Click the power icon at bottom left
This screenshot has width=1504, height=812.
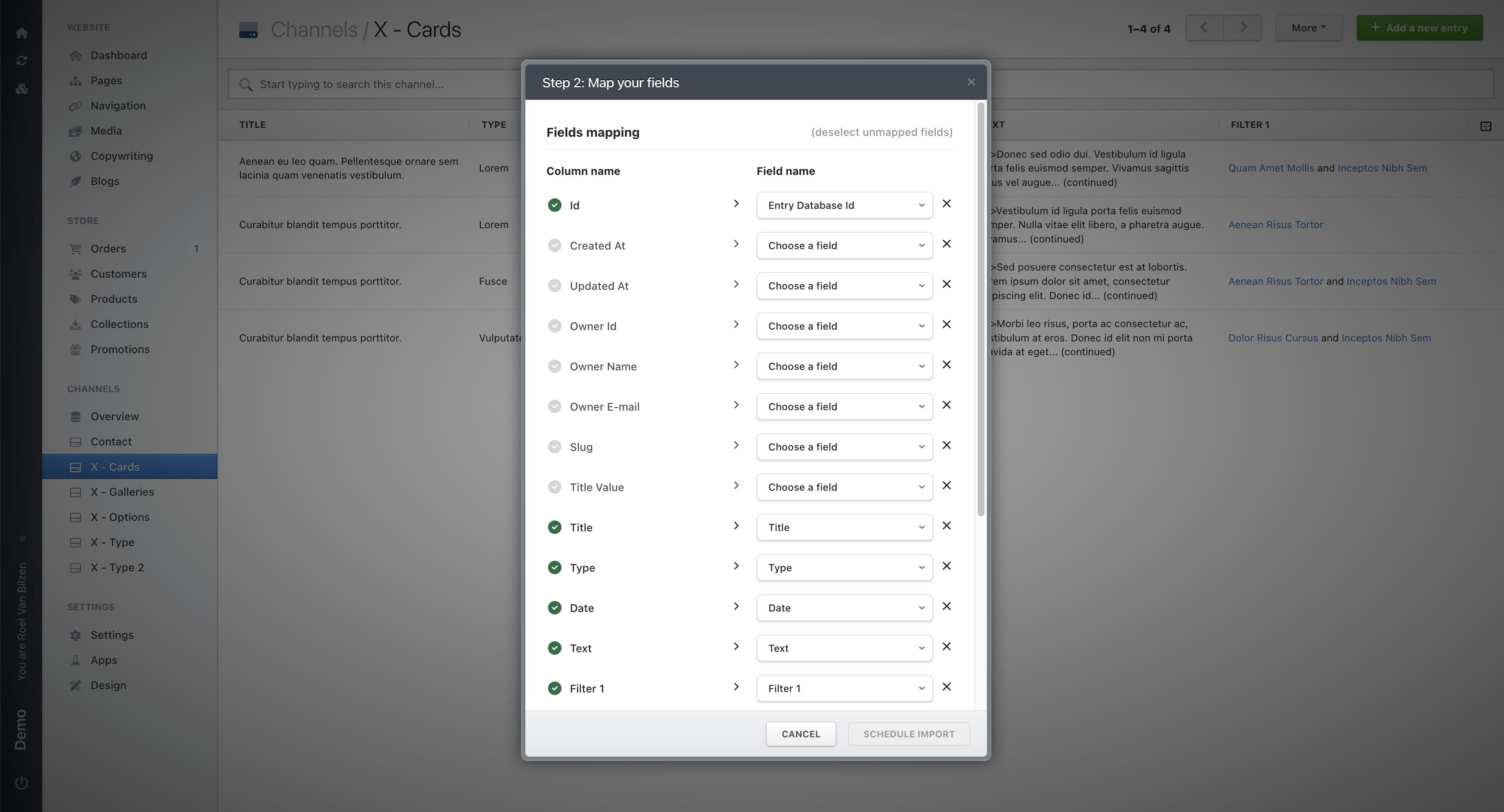21,782
